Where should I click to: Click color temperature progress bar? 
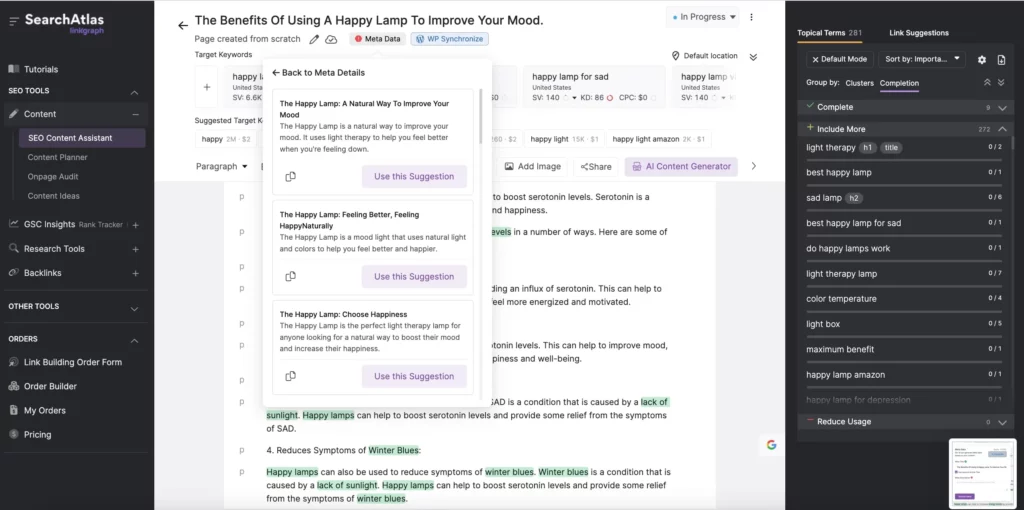coord(904,311)
